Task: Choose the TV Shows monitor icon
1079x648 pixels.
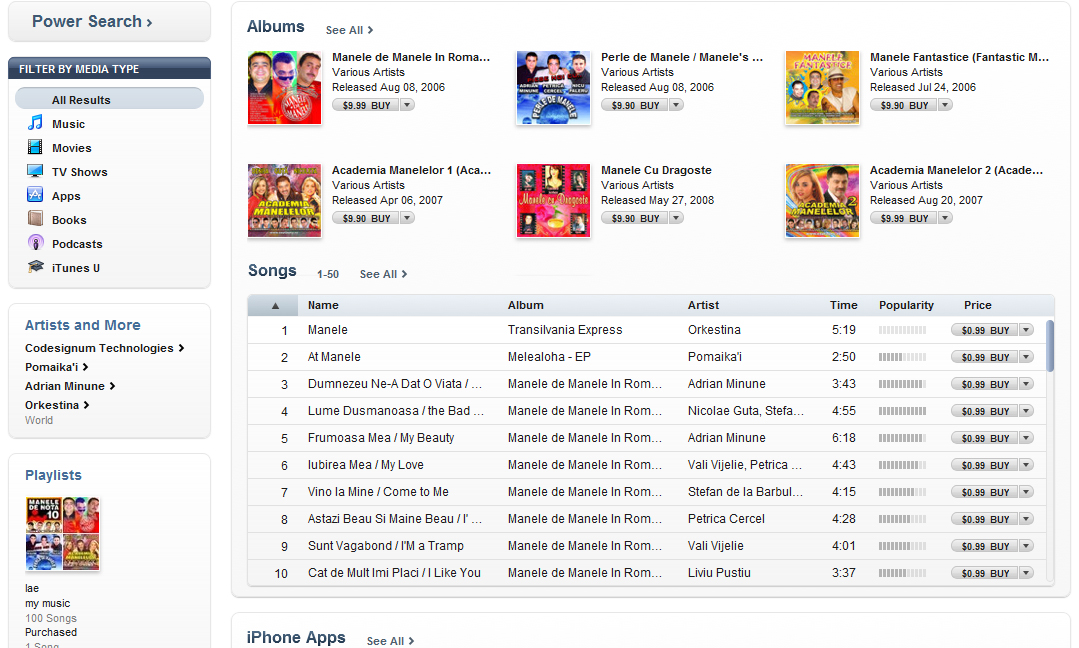Action: 35,171
